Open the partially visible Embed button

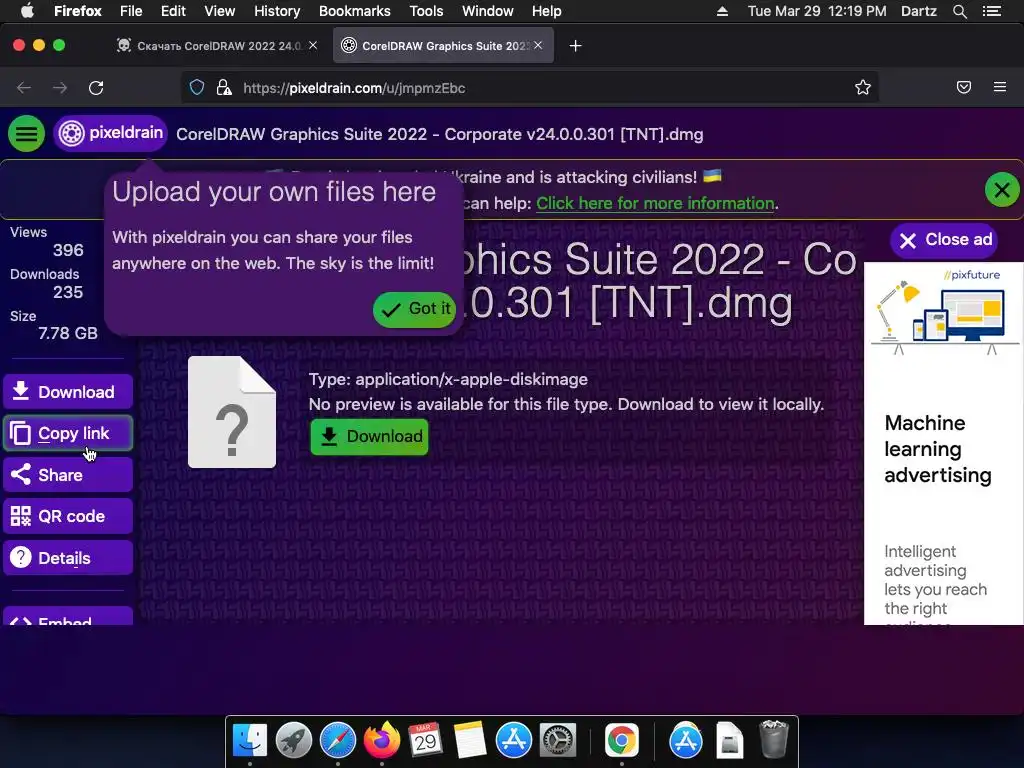click(68, 616)
